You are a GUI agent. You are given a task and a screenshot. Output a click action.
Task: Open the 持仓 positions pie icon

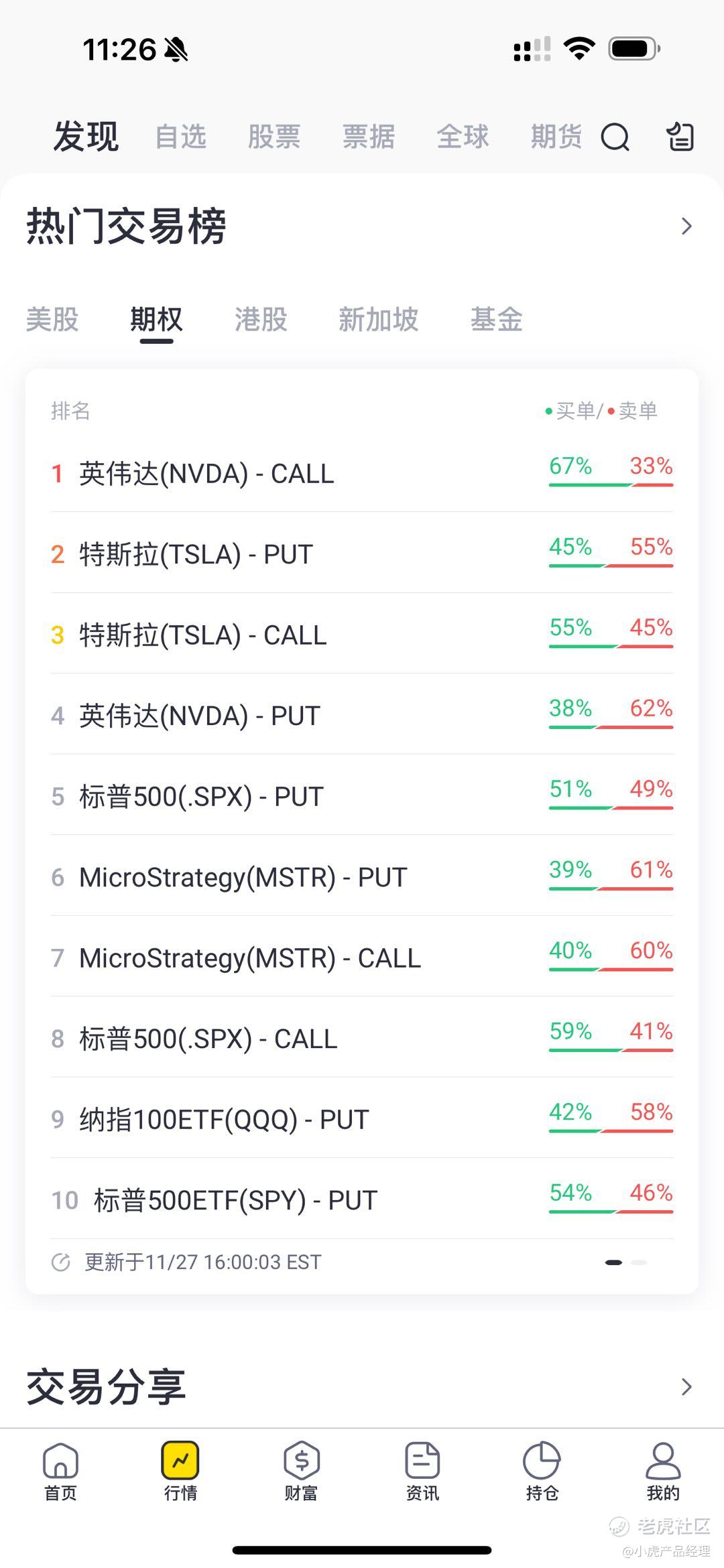pos(542,1471)
